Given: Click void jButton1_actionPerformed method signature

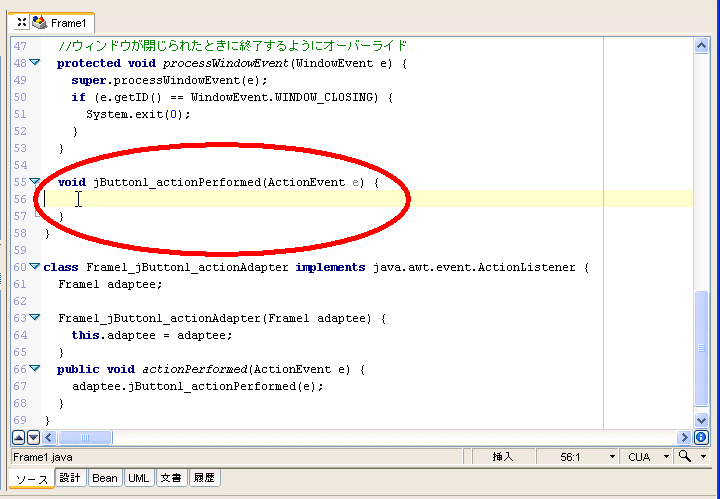Looking at the screenshot, I should (218, 182).
